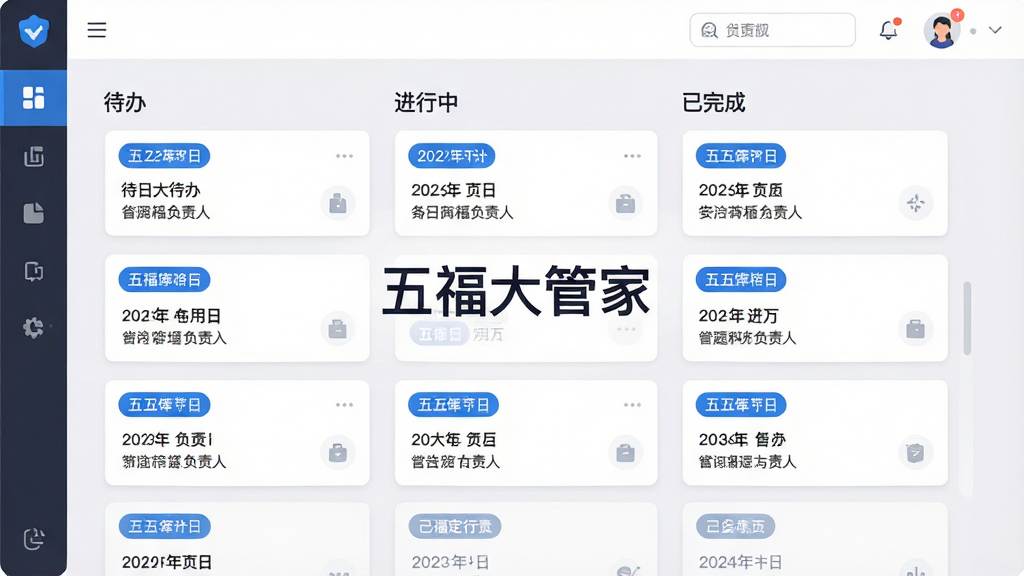Open the stacked layers sidebar icon
The width and height of the screenshot is (1024, 576).
click(34, 156)
